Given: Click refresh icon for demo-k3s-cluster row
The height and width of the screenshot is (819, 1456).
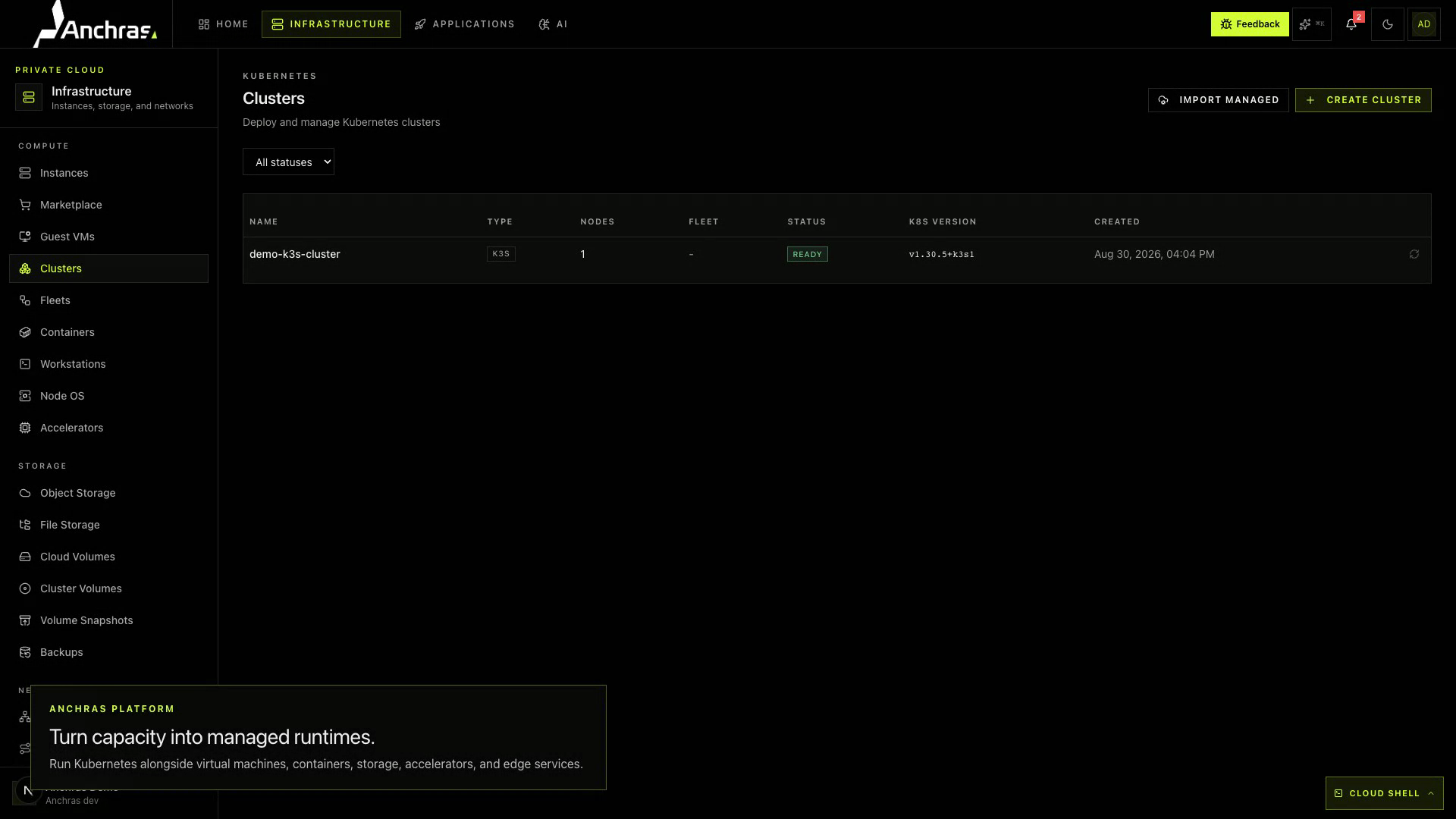Looking at the screenshot, I should [x=1414, y=254].
